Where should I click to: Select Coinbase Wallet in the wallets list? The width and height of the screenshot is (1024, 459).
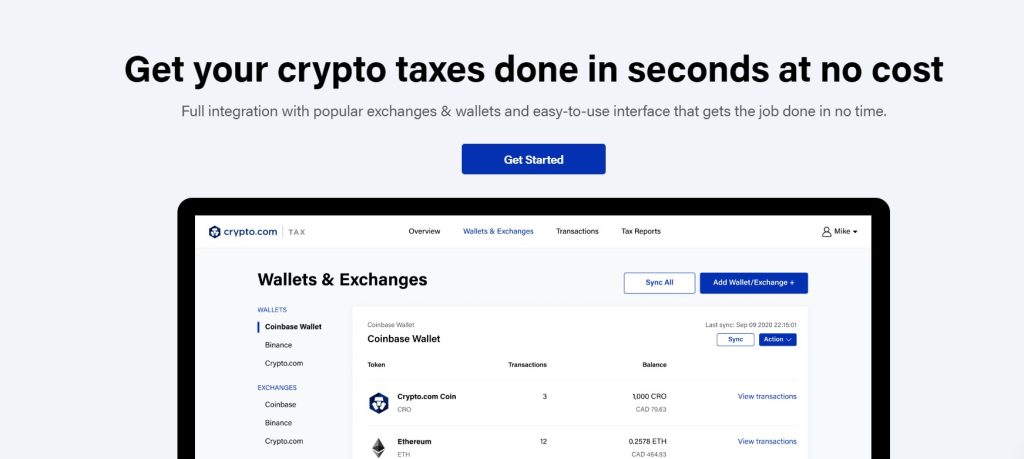(x=293, y=326)
